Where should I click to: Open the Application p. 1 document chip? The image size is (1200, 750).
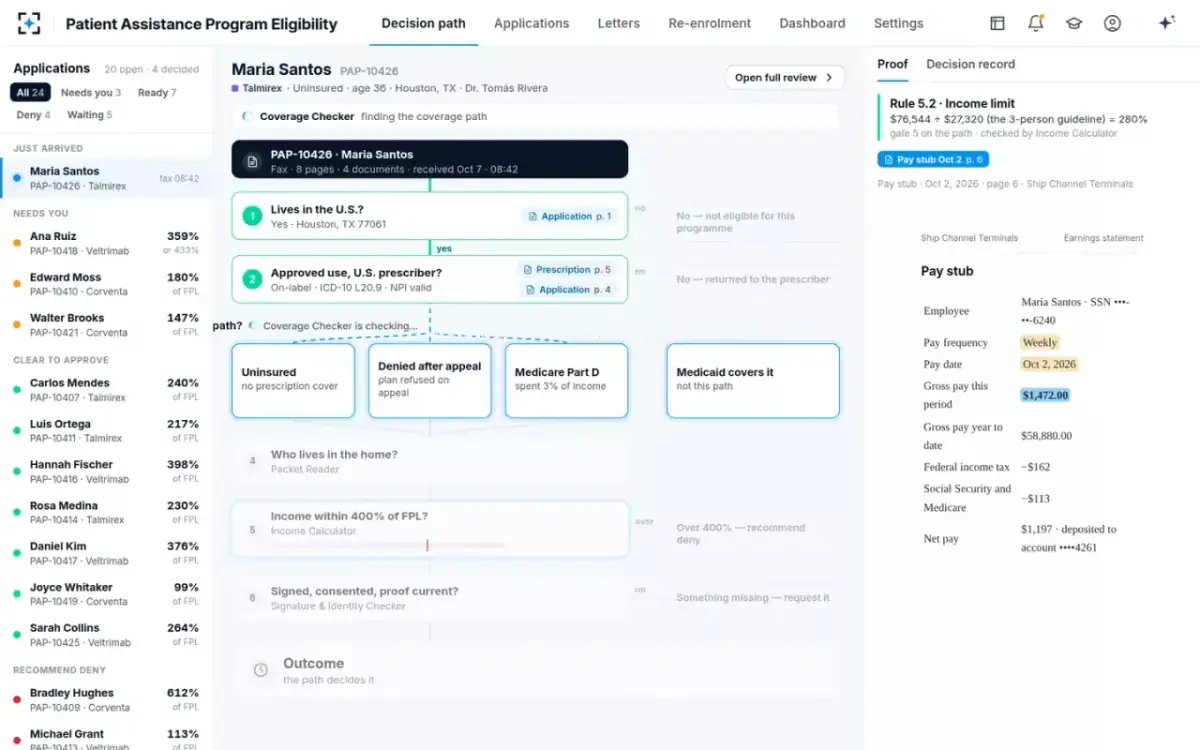569,216
